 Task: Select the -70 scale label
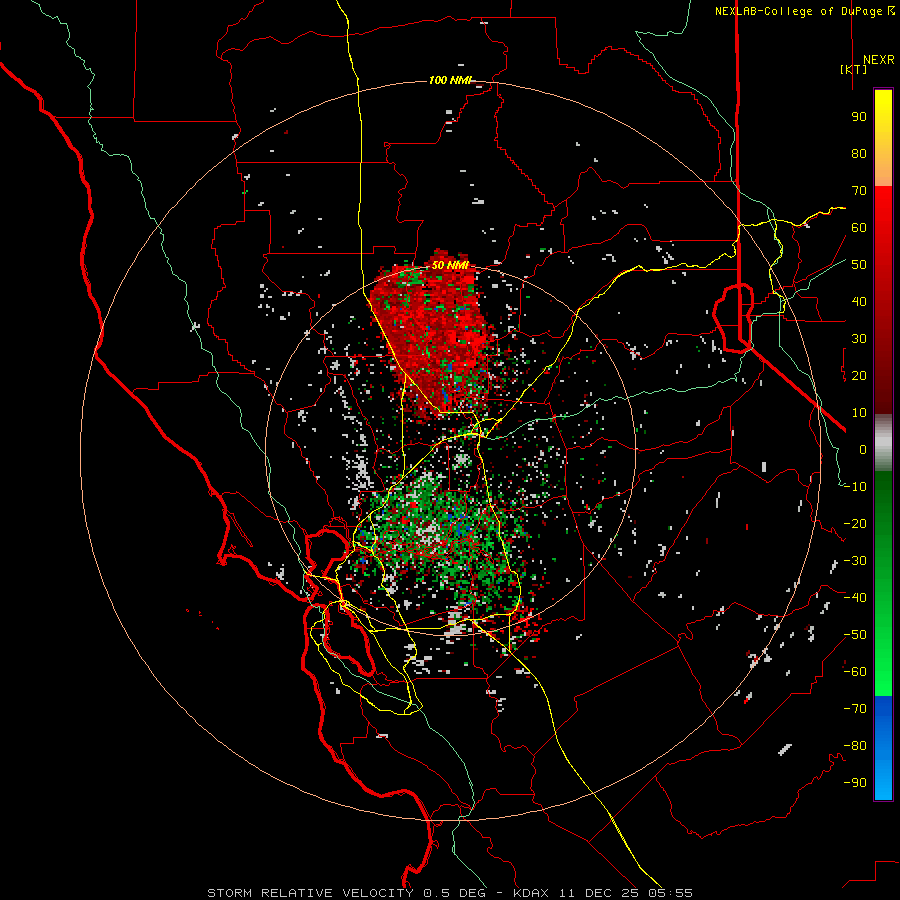click(855, 709)
